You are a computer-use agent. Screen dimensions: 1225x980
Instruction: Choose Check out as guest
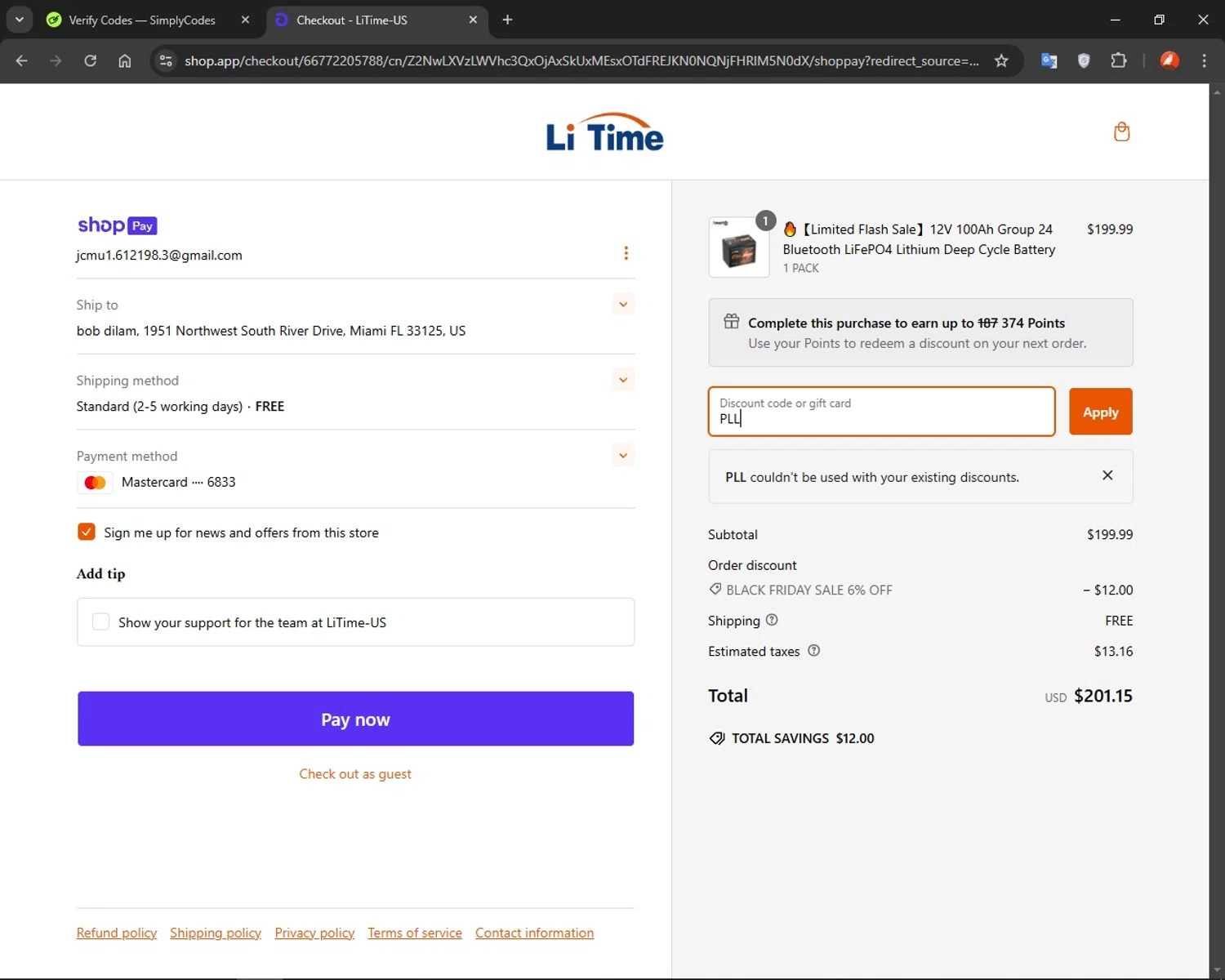click(x=355, y=774)
